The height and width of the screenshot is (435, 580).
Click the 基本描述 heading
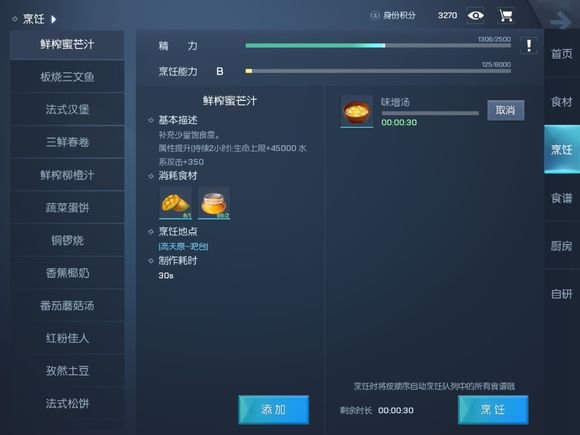pos(178,120)
